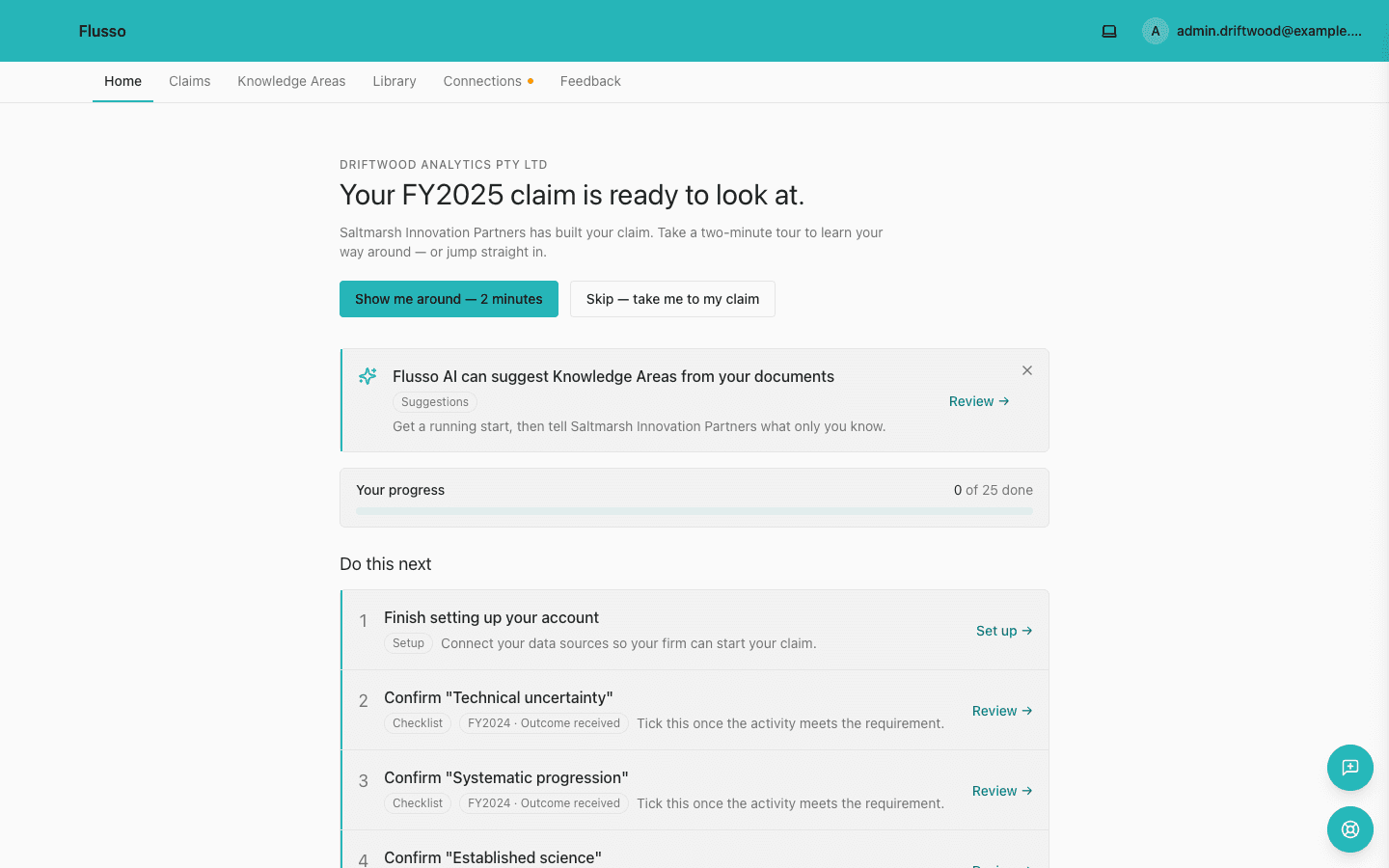Image resolution: width=1389 pixels, height=868 pixels.
Task: Go to the Knowledge Areas tab
Action: [291, 81]
